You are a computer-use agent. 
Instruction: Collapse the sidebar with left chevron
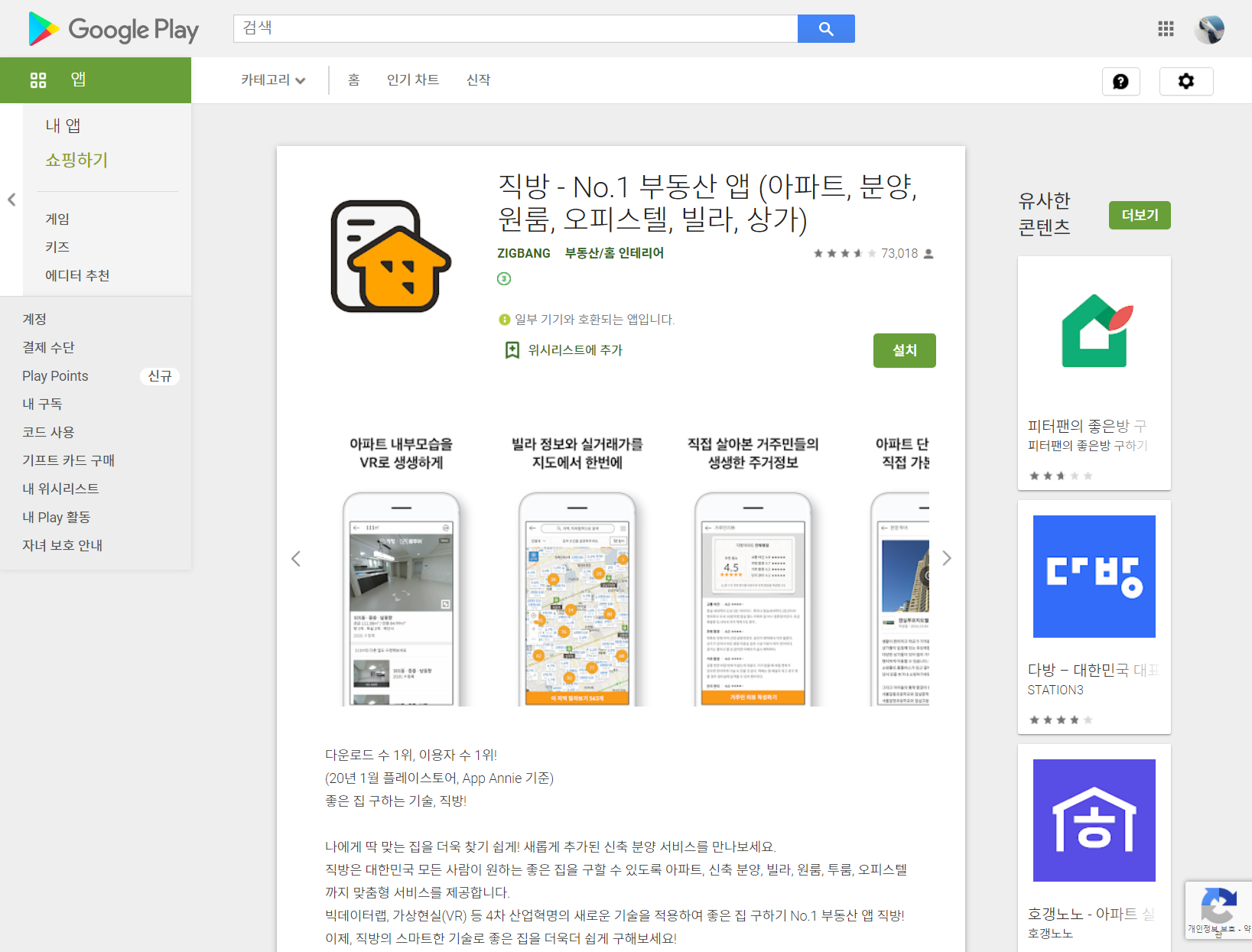[11, 200]
